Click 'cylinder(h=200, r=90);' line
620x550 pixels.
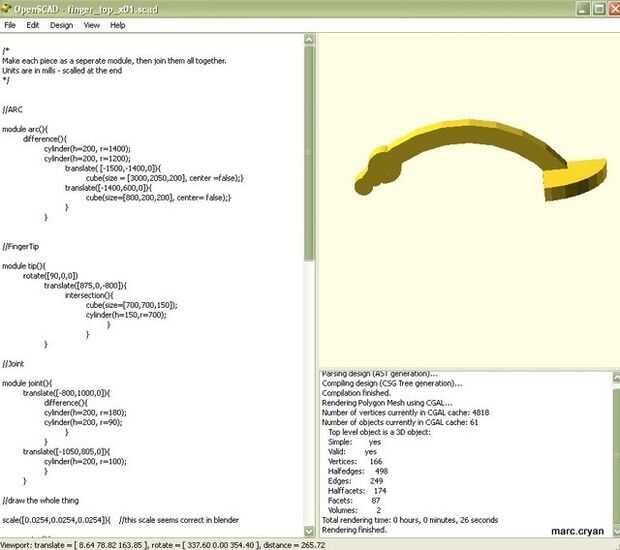83,423
